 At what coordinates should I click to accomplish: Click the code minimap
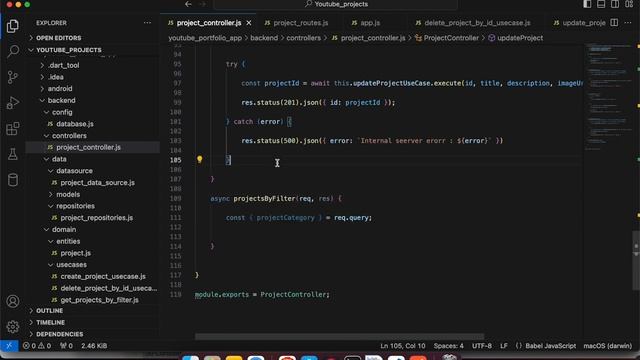[609, 97]
